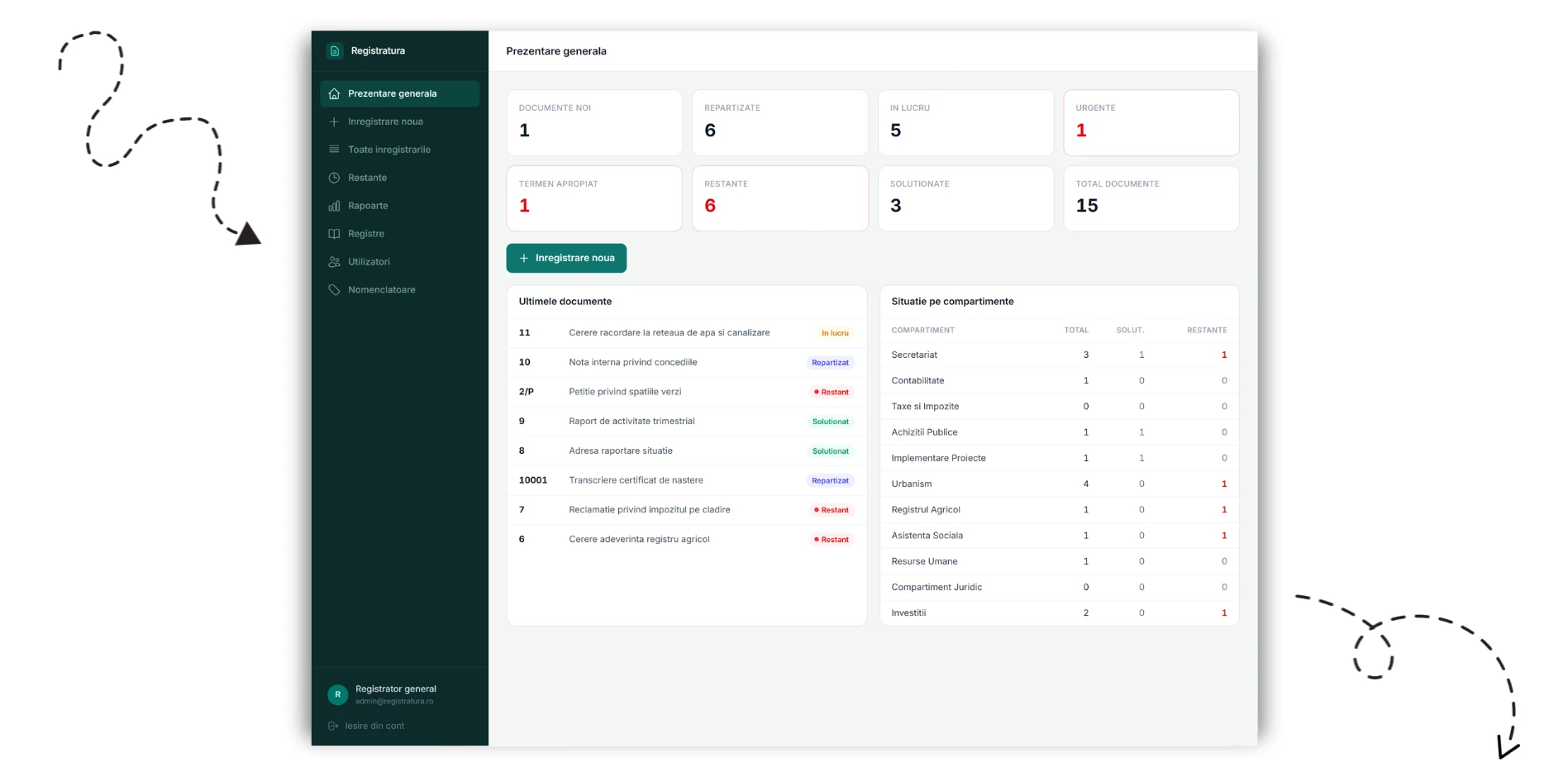The width and height of the screenshot is (1568, 777).
Task: Click the 'Registrul Agricol' row
Action: pos(1059,510)
